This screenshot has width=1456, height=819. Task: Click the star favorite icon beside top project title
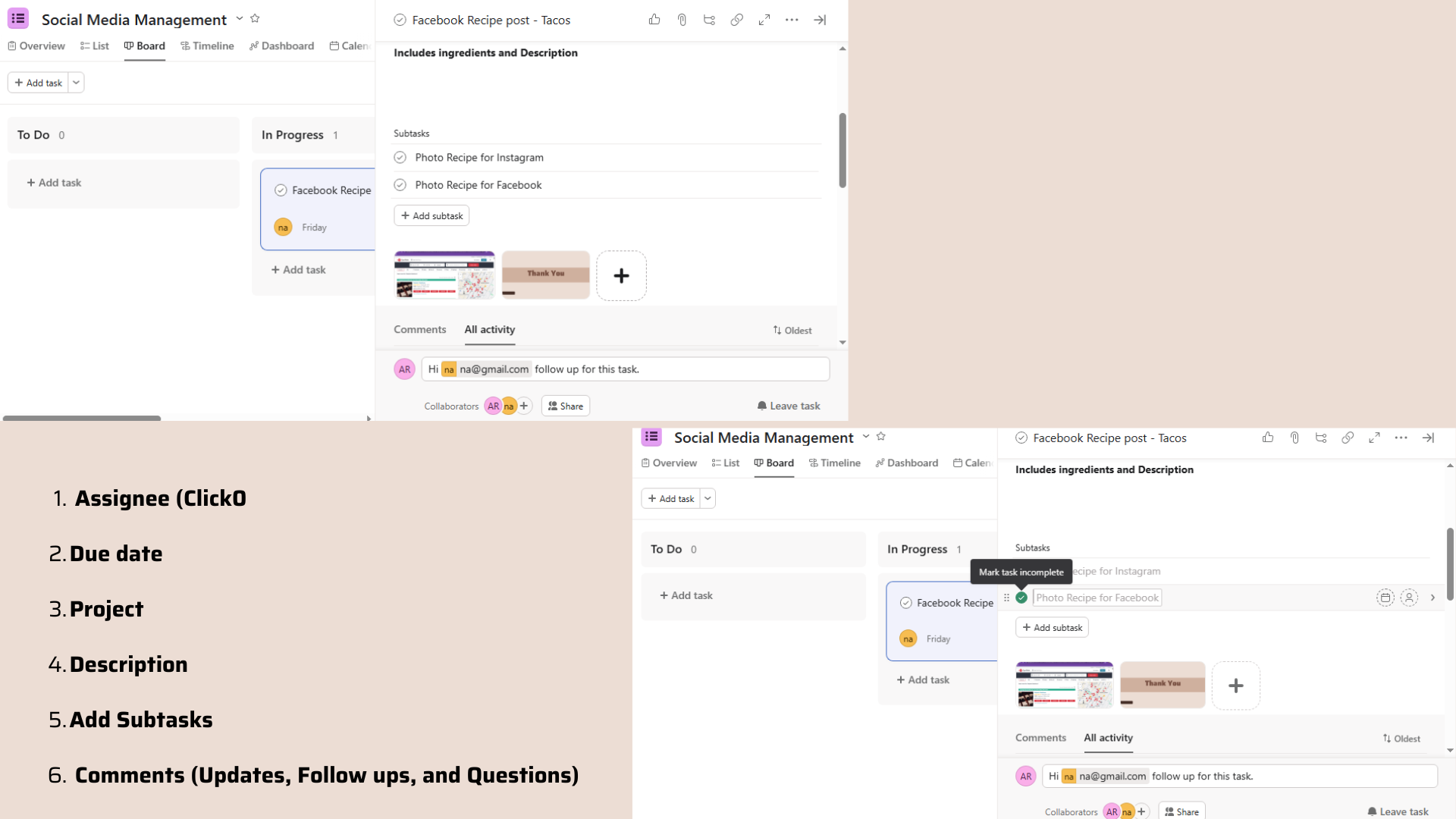point(255,18)
